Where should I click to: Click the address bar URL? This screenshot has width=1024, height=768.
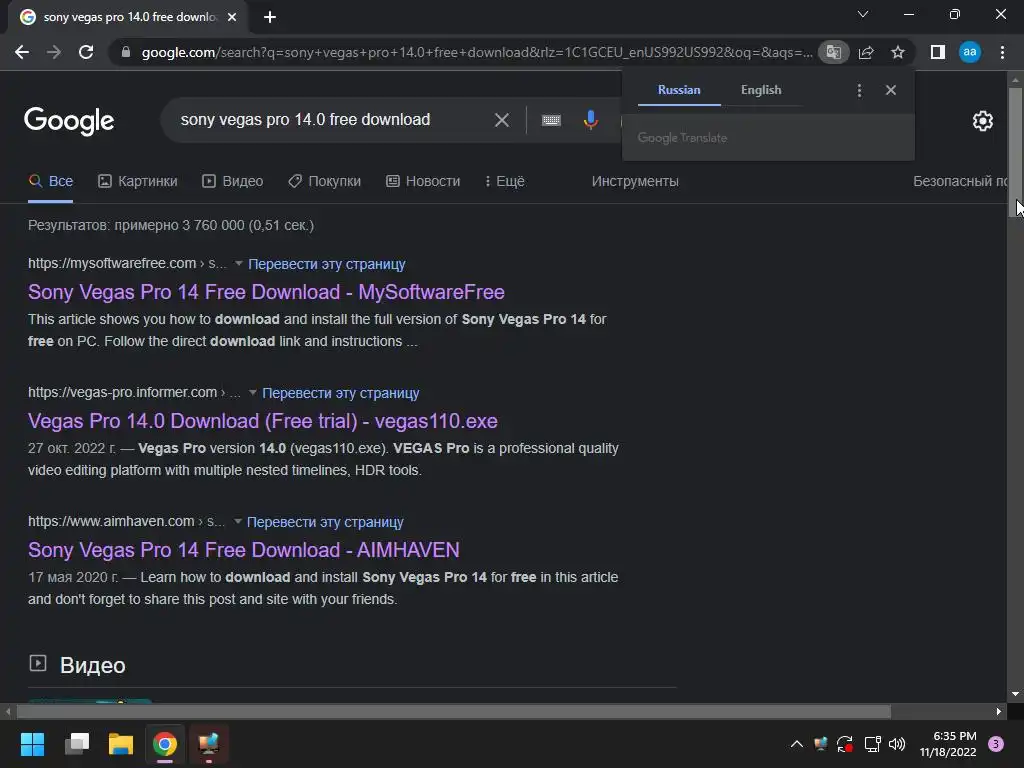[x=477, y=52]
